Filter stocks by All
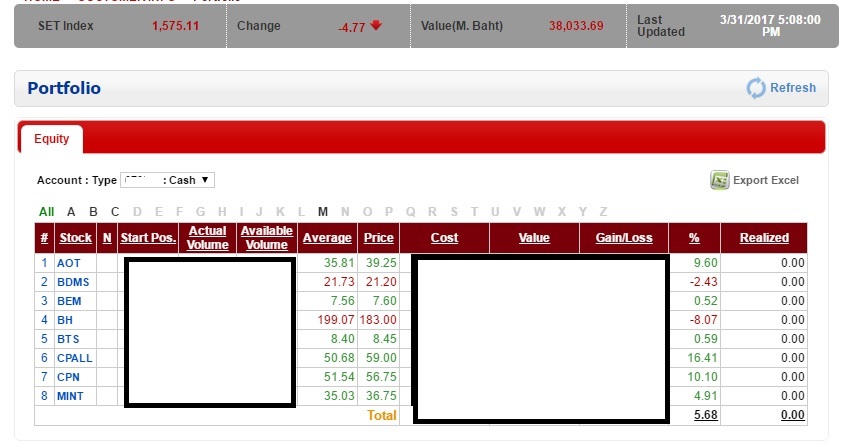Image resolution: width=842 pixels, height=448 pixels. tap(47, 212)
